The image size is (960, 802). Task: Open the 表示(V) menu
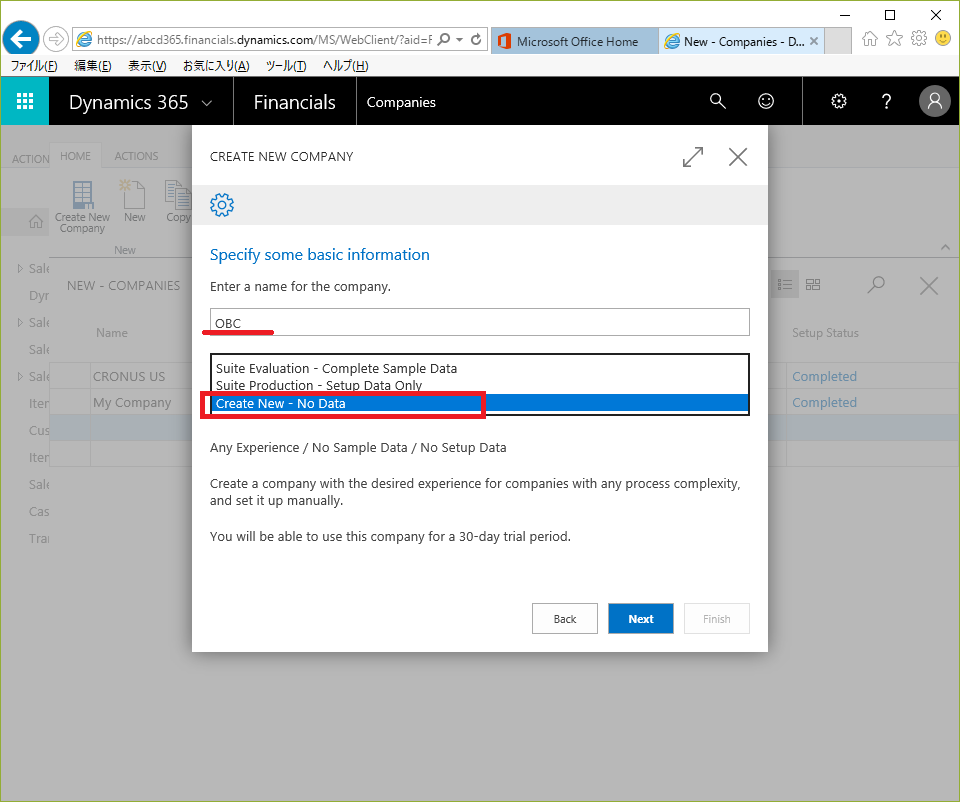click(x=147, y=66)
